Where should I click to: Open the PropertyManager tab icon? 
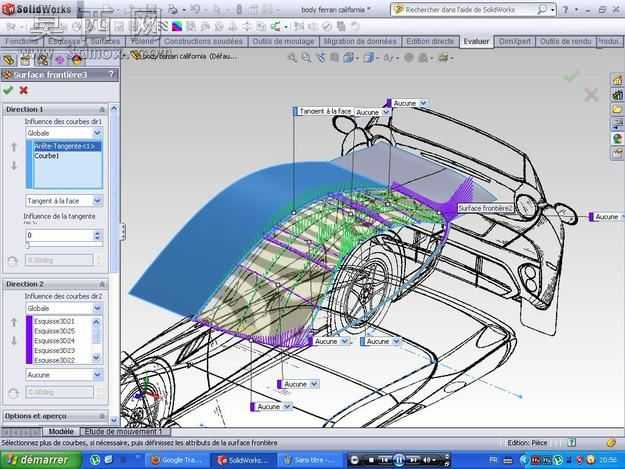click(25, 60)
